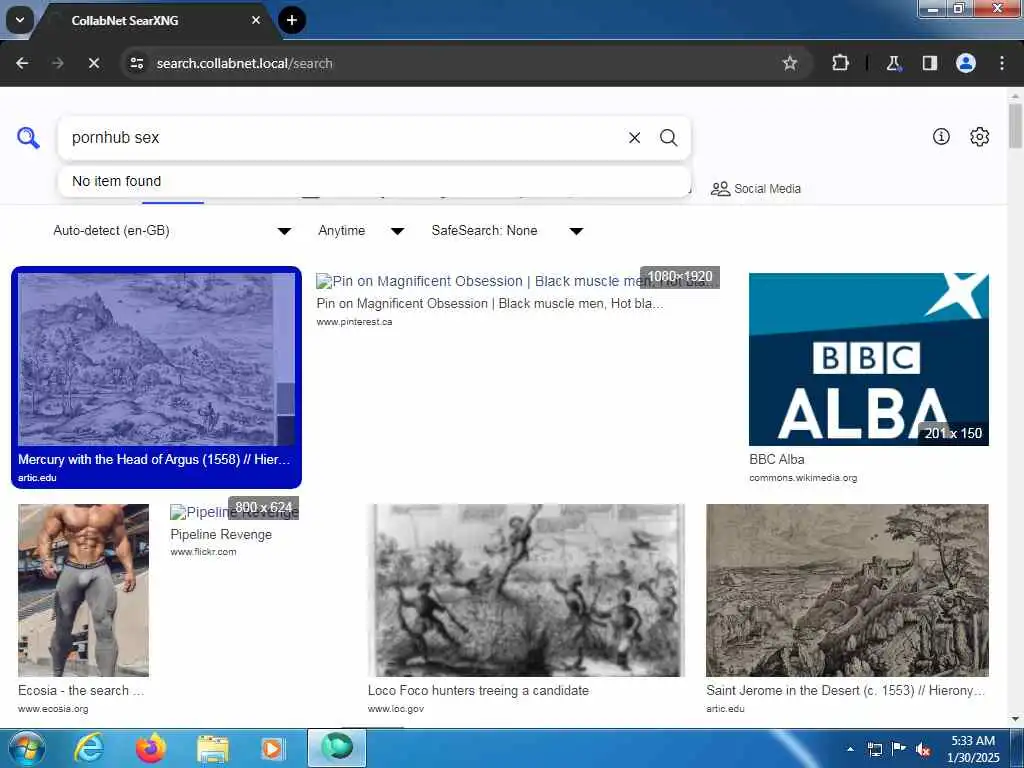Screen dimensions: 1024x768
Task: Open the Ecosia search result thumbnail
Action: [x=84, y=590]
